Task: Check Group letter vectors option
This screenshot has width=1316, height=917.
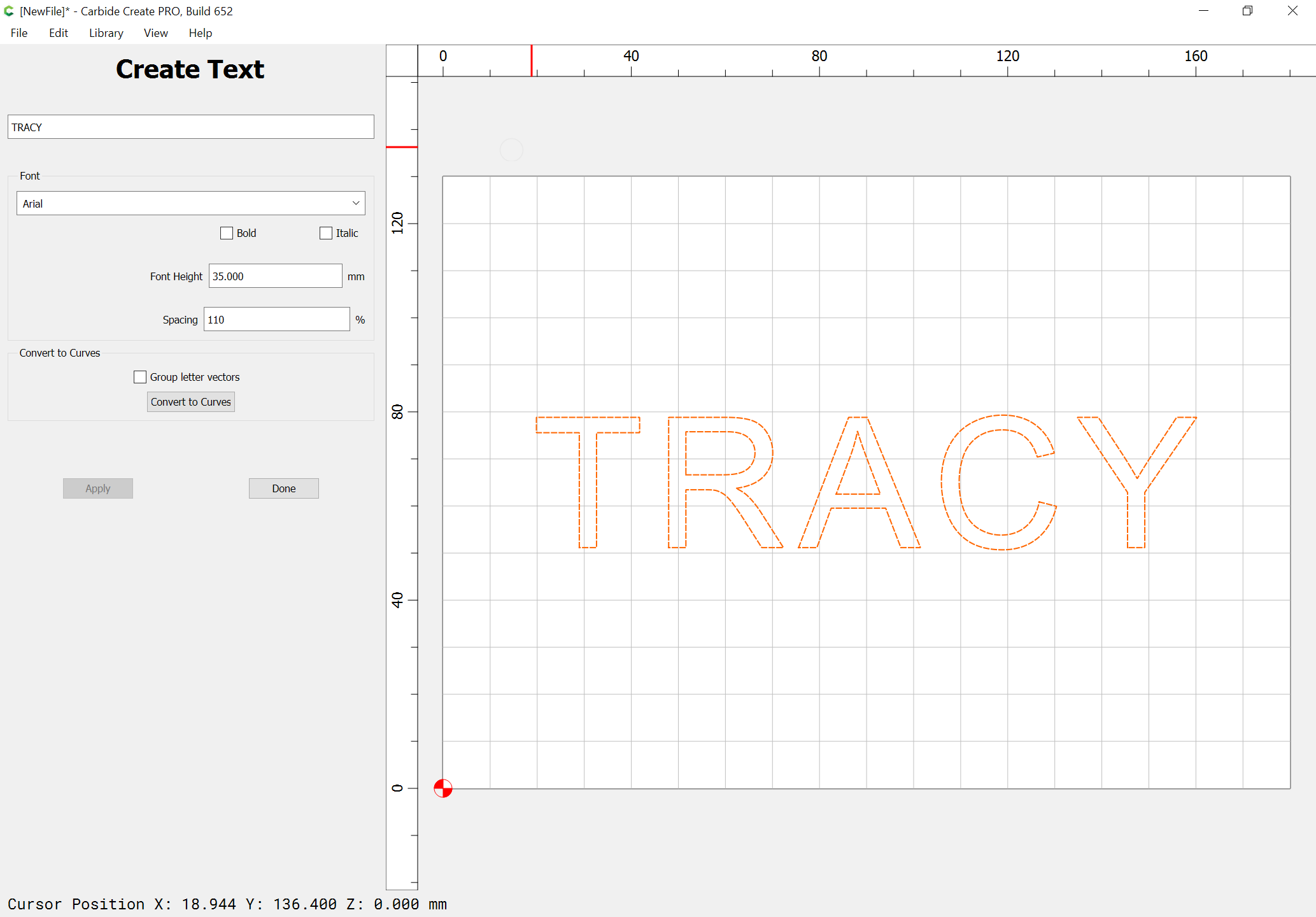Action: (140, 377)
